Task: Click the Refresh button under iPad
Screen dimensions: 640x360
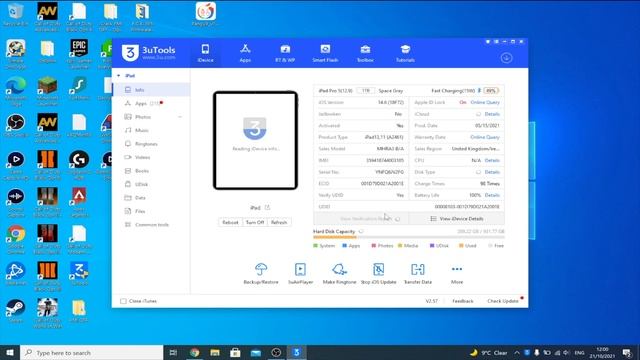Action: point(279,222)
